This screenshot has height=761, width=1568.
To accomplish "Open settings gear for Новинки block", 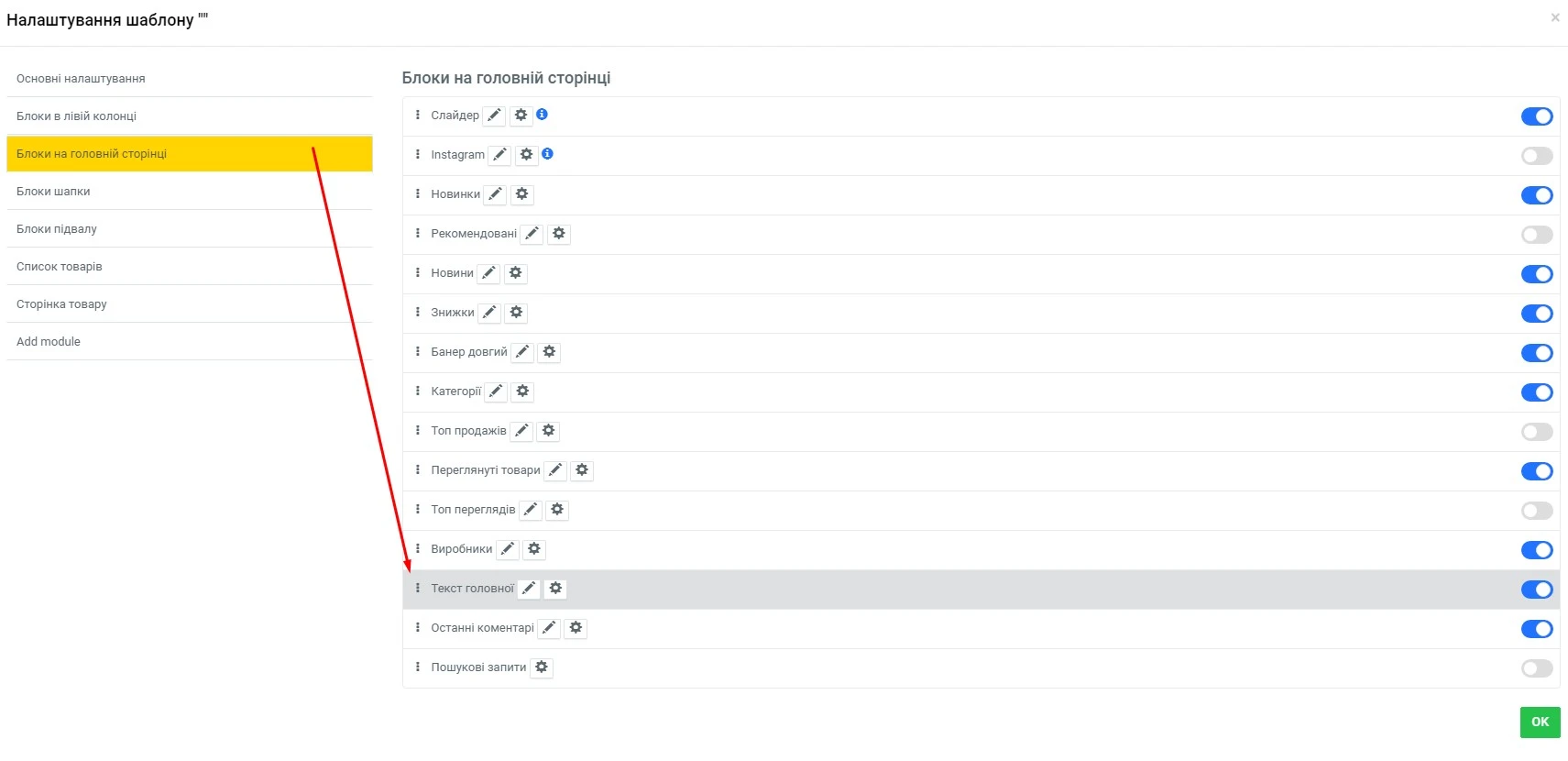I will pyautogui.click(x=521, y=193).
